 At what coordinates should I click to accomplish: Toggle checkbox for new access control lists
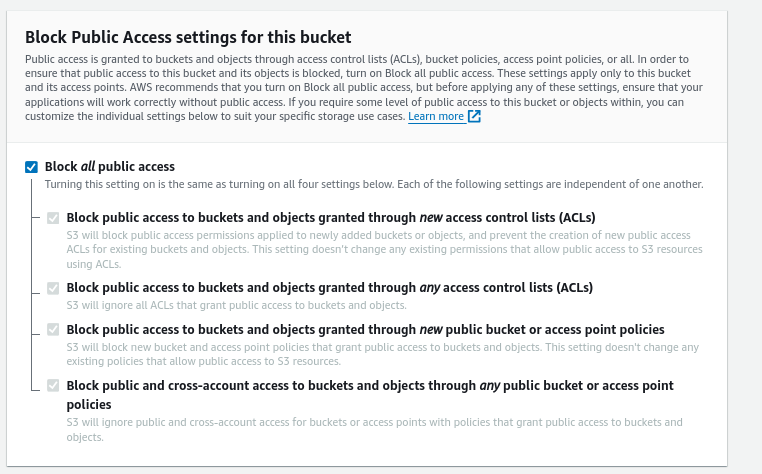pos(53,217)
